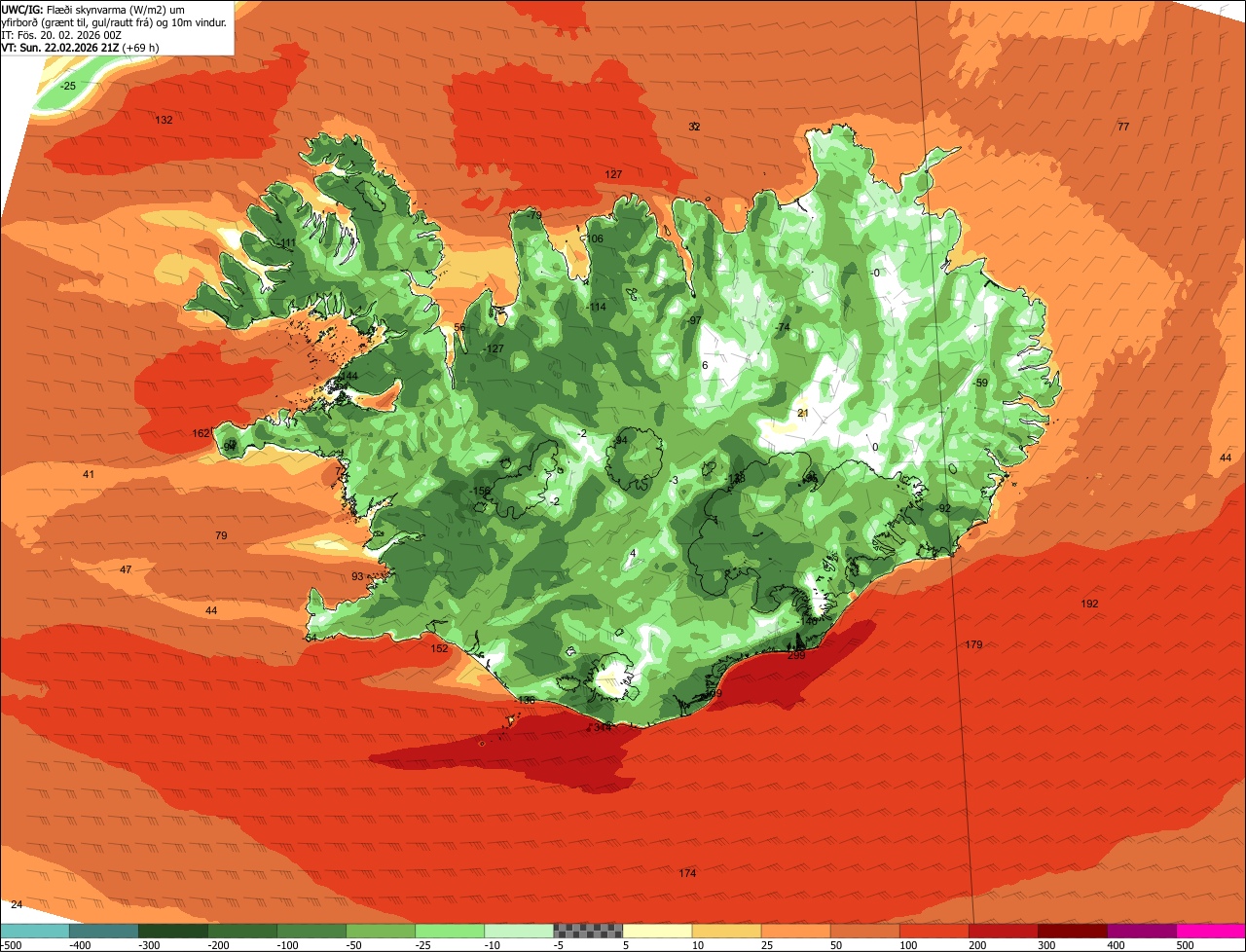
Task: Click the '-92' value in southeast Iceland
Action: (x=942, y=508)
